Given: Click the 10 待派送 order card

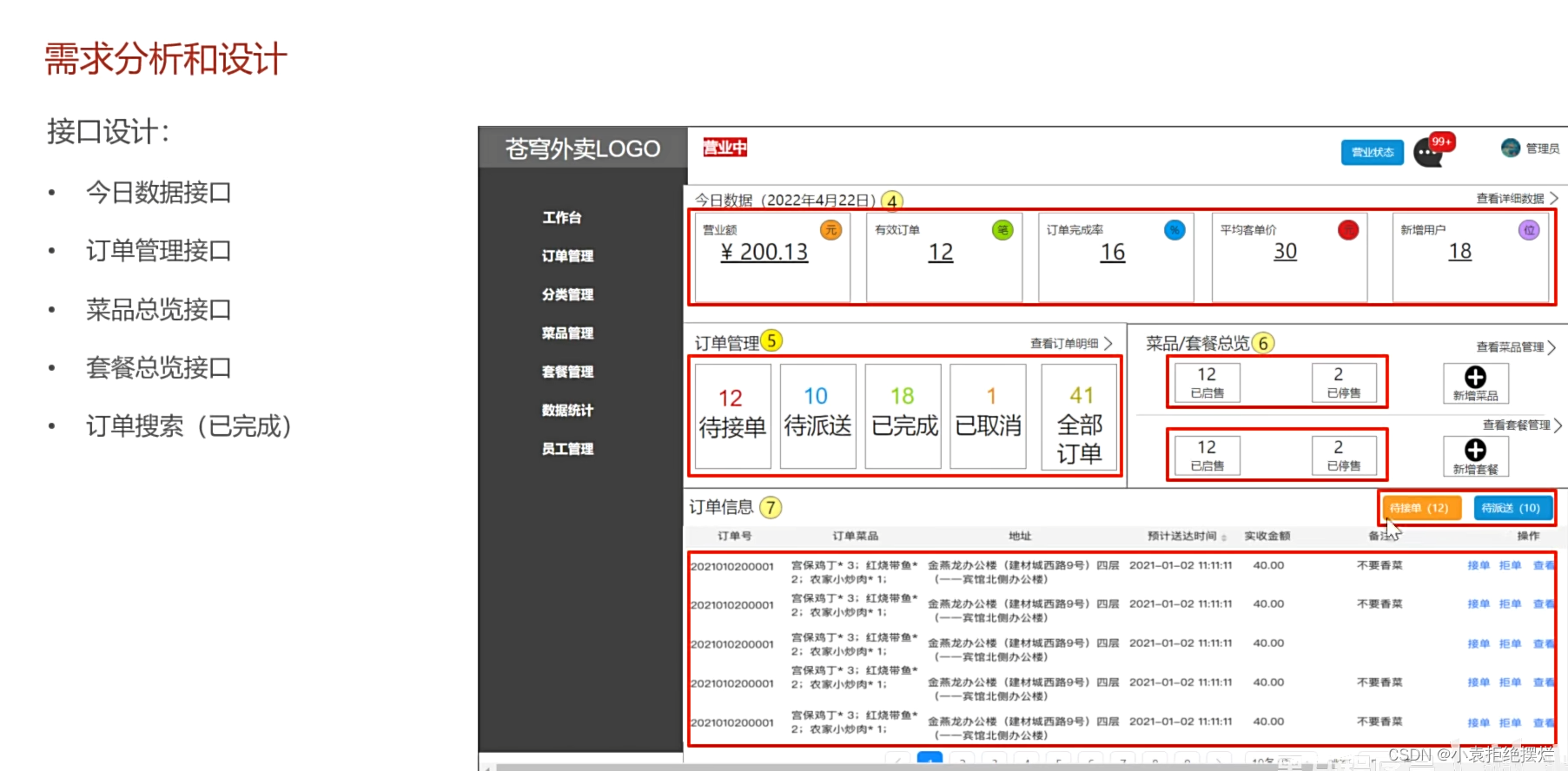Looking at the screenshot, I should [817, 416].
